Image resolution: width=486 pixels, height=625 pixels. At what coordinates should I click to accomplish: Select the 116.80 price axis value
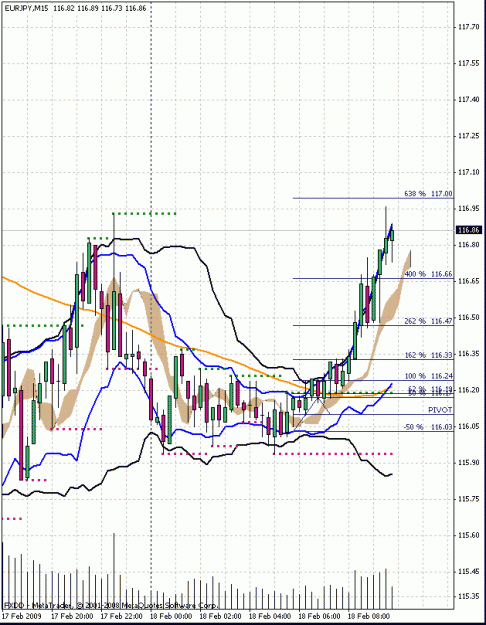coord(469,245)
